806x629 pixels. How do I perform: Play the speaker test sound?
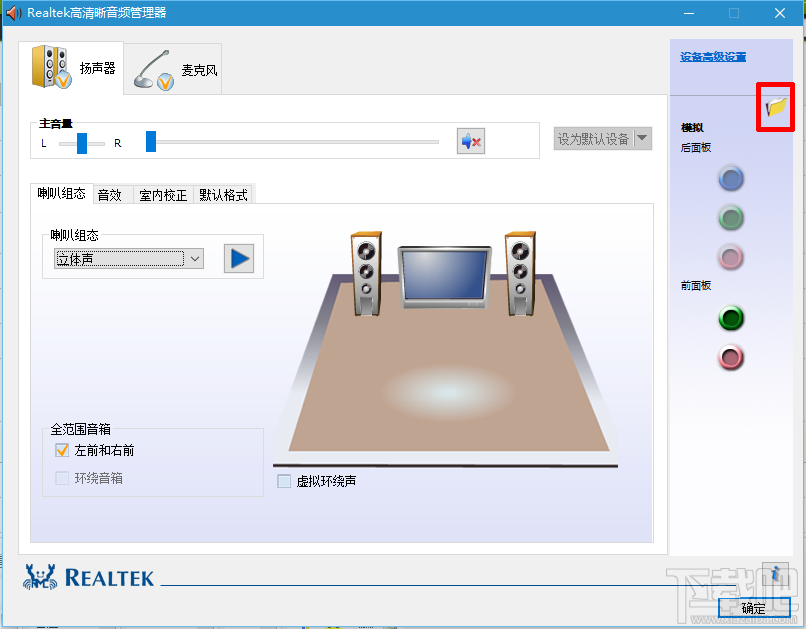tap(238, 258)
